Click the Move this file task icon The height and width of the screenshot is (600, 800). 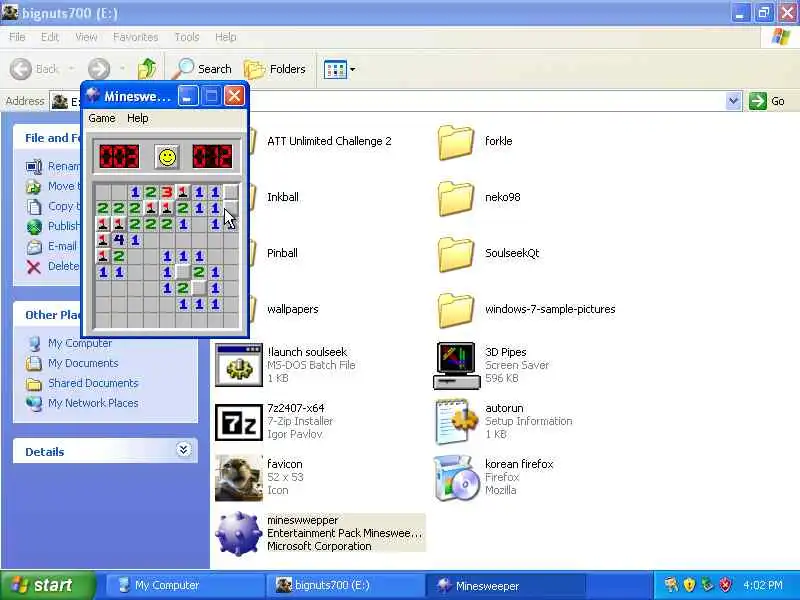coord(34,187)
